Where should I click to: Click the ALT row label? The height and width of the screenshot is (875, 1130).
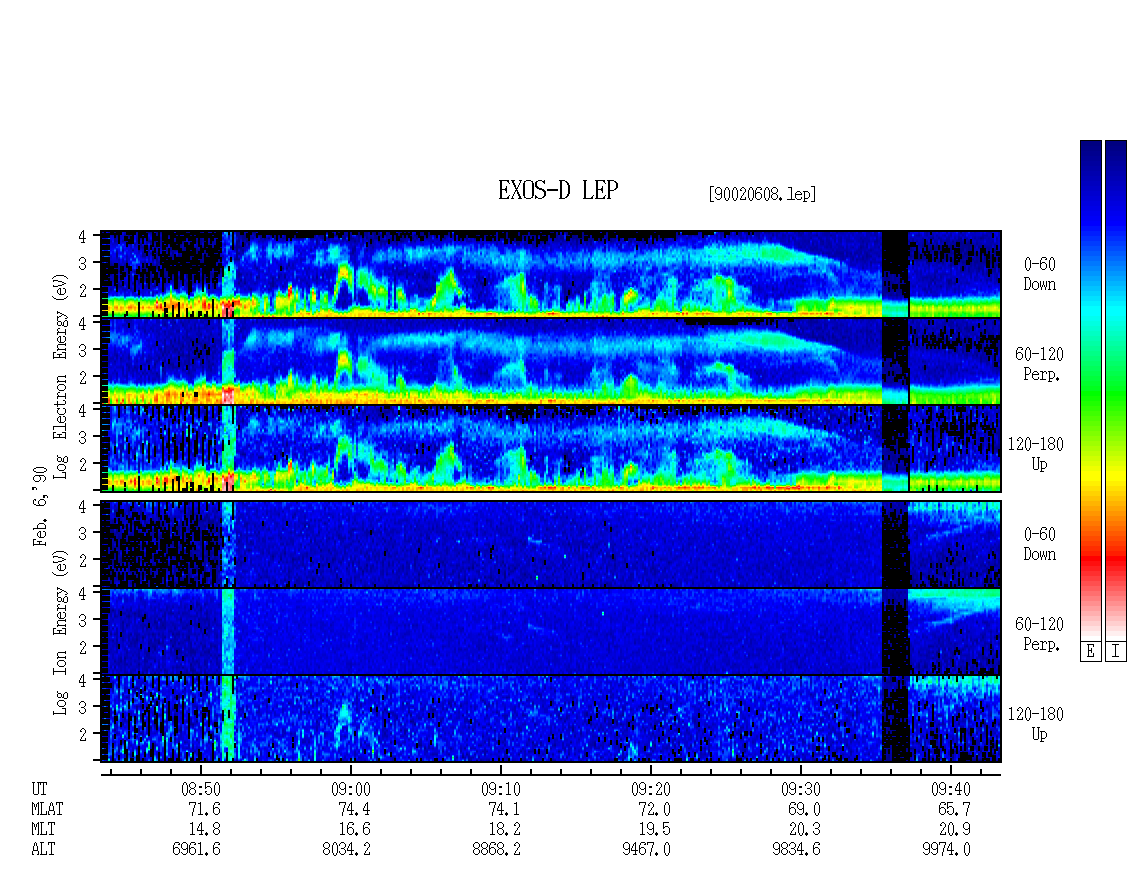coord(43,849)
